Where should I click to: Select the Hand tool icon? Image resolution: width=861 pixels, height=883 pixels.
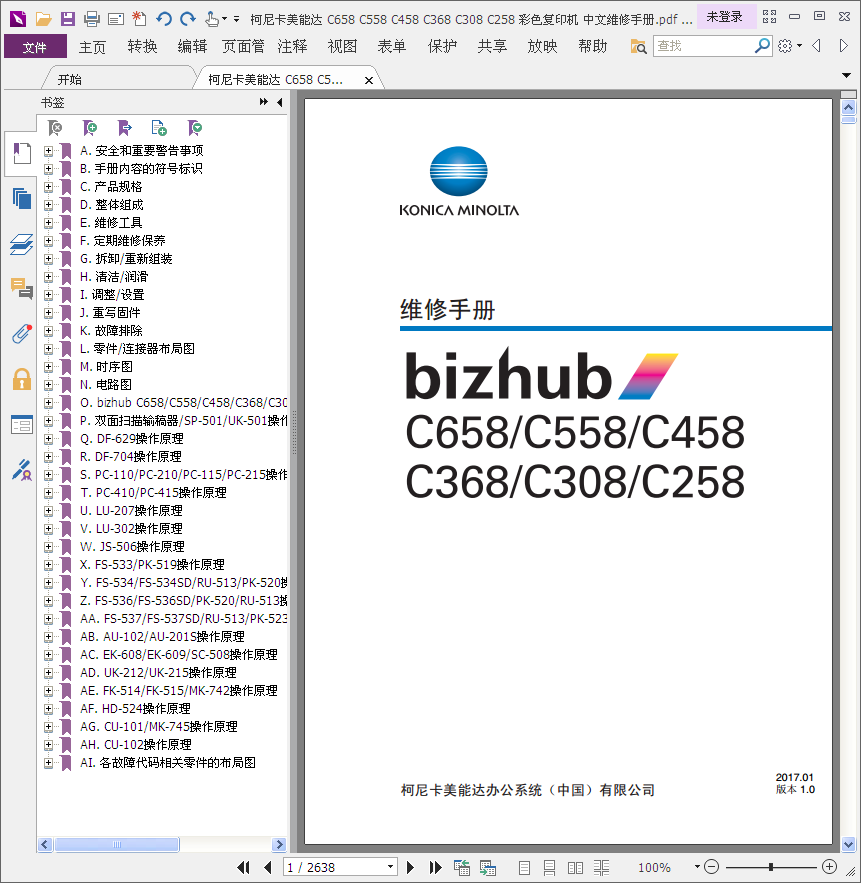pyautogui.click(x=212, y=20)
